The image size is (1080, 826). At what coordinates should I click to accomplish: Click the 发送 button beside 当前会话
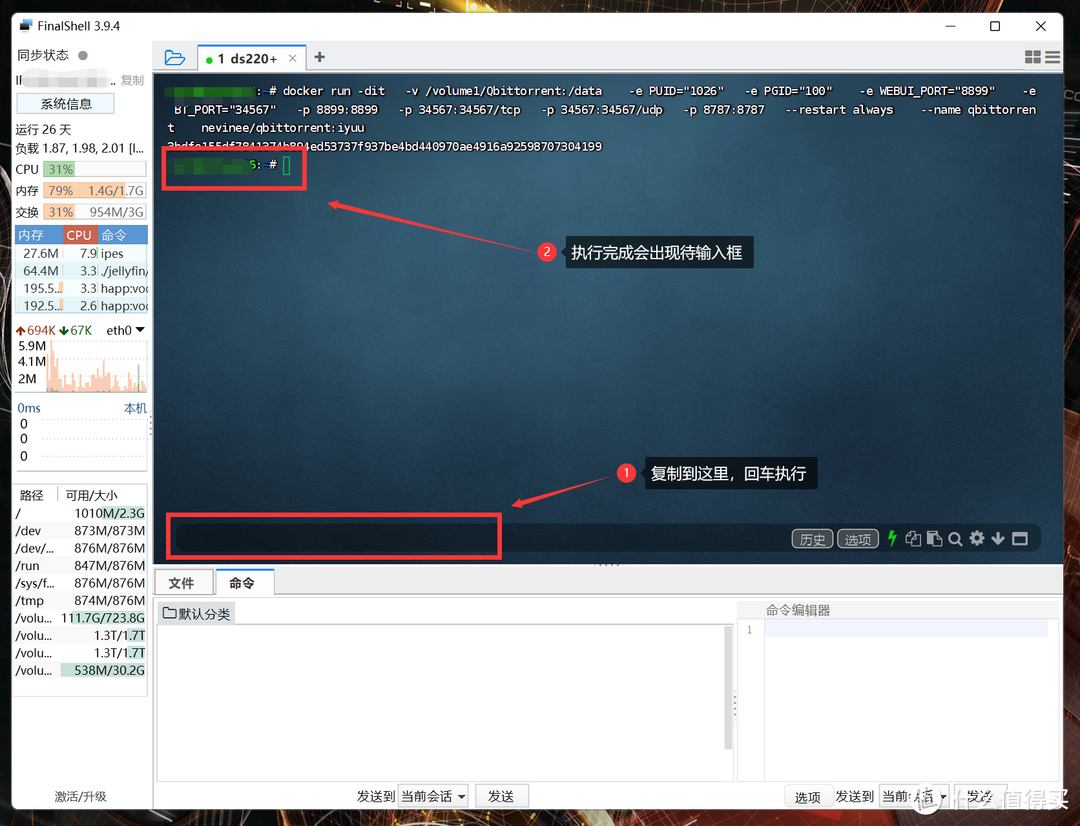(501, 796)
